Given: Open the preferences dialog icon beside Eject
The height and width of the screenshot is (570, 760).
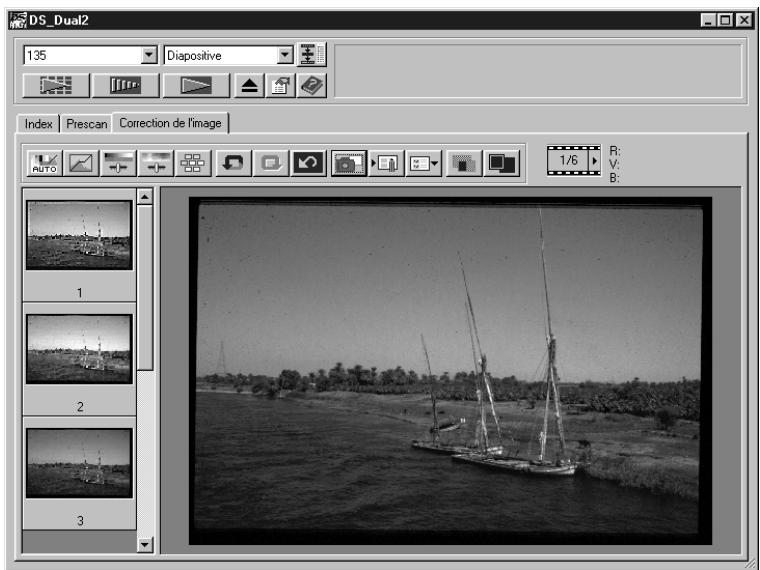Looking at the screenshot, I should [x=281, y=85].
